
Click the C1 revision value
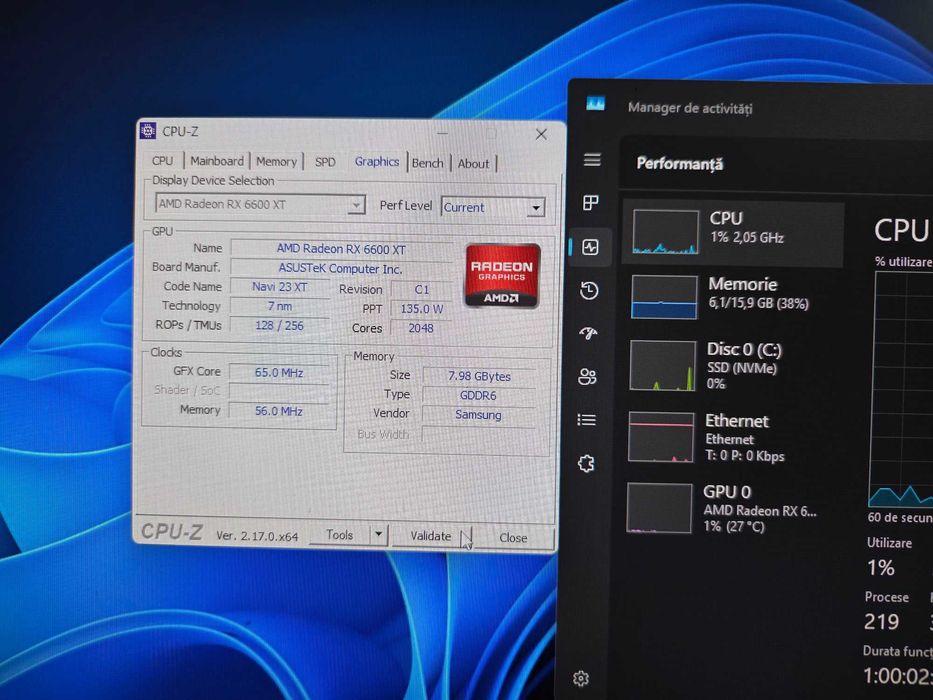coord(421,290)
